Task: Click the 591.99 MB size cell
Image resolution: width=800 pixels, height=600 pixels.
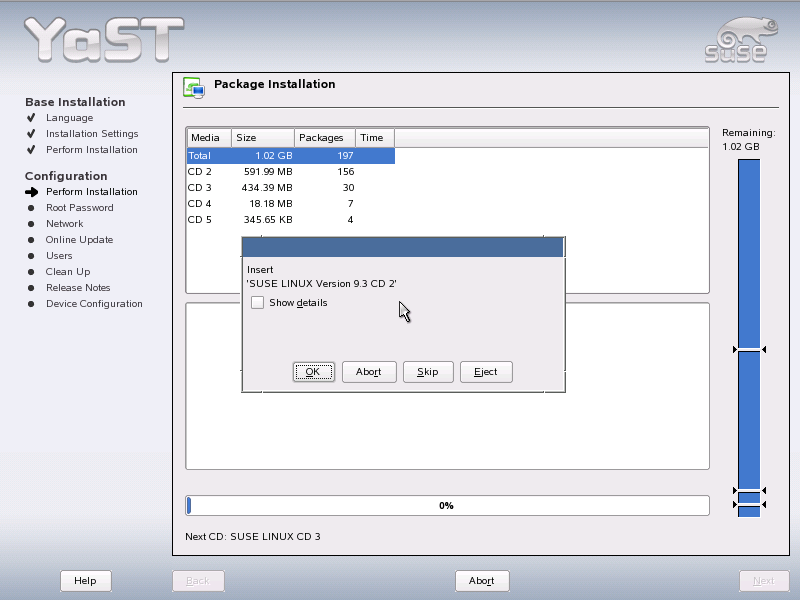Action: coord(268,171)
